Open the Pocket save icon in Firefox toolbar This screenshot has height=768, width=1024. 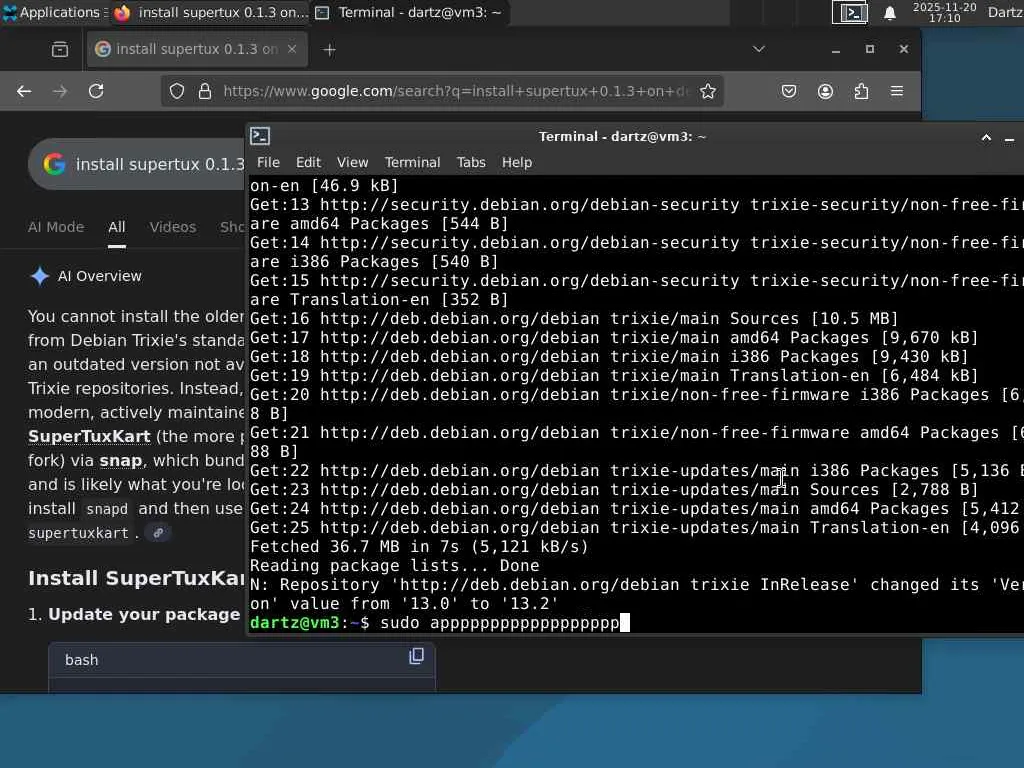tap(789, 91)
